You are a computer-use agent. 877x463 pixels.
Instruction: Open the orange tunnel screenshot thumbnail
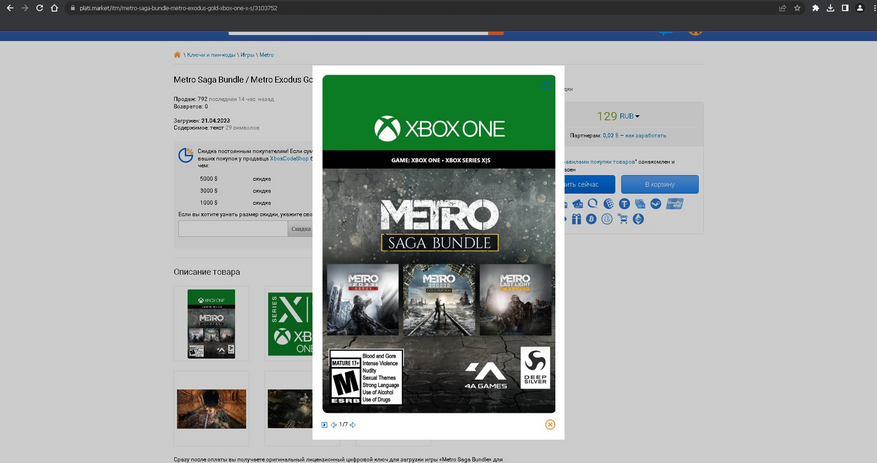[211, 409]
